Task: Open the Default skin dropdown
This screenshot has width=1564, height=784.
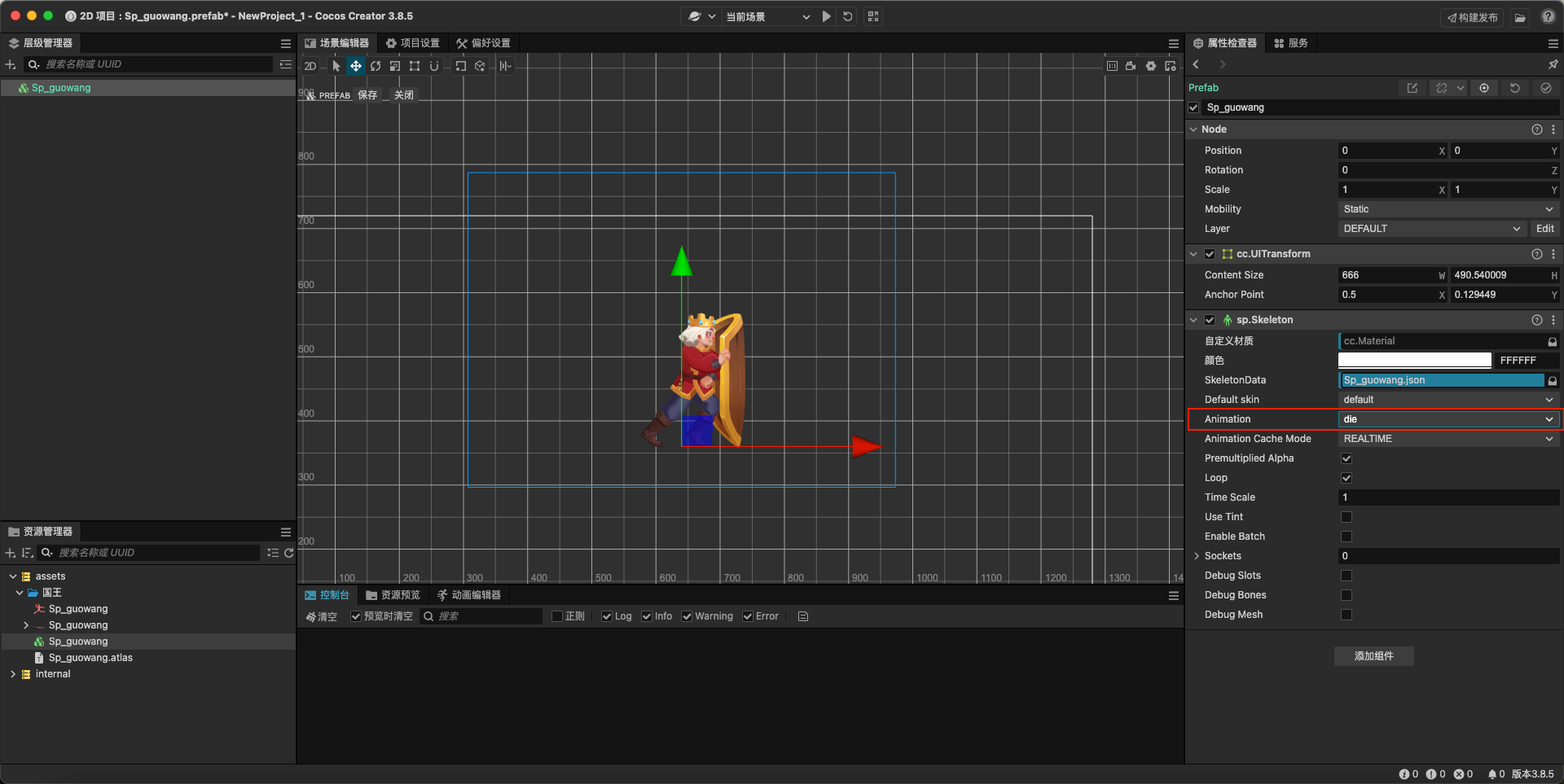Action: [1448, 400]
